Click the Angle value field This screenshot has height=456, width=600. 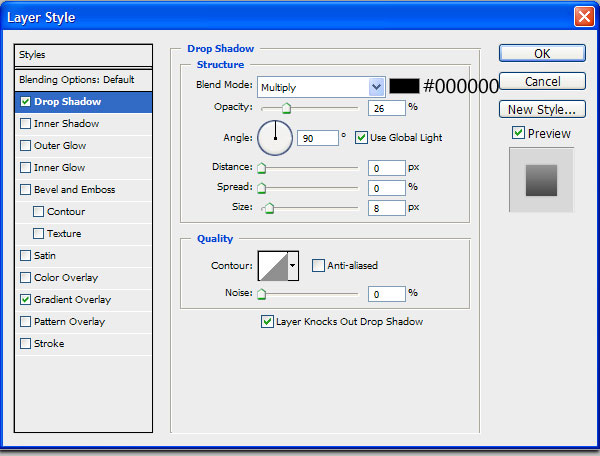(318, 138)
